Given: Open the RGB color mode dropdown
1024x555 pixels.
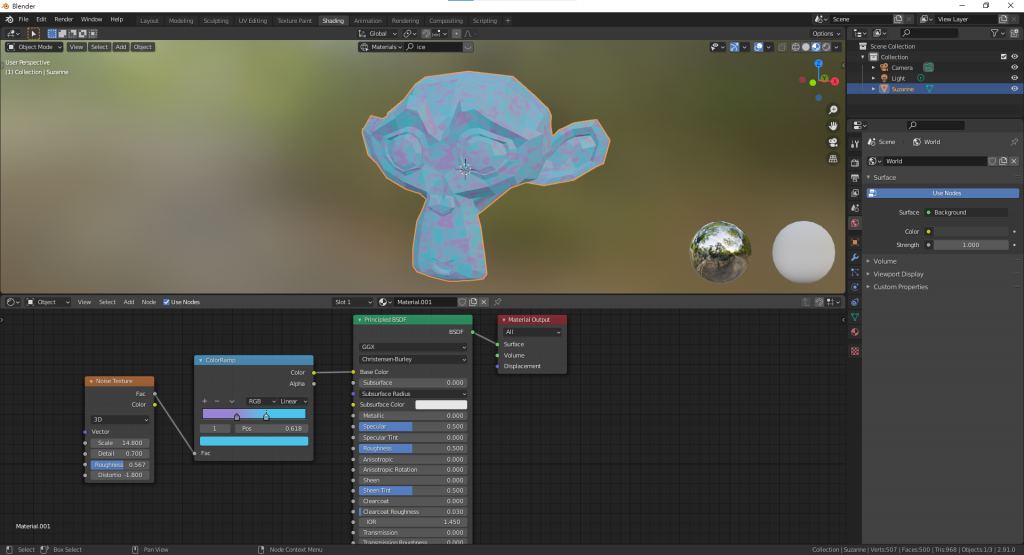Looking at the screenshot, I should click(261, 401).
